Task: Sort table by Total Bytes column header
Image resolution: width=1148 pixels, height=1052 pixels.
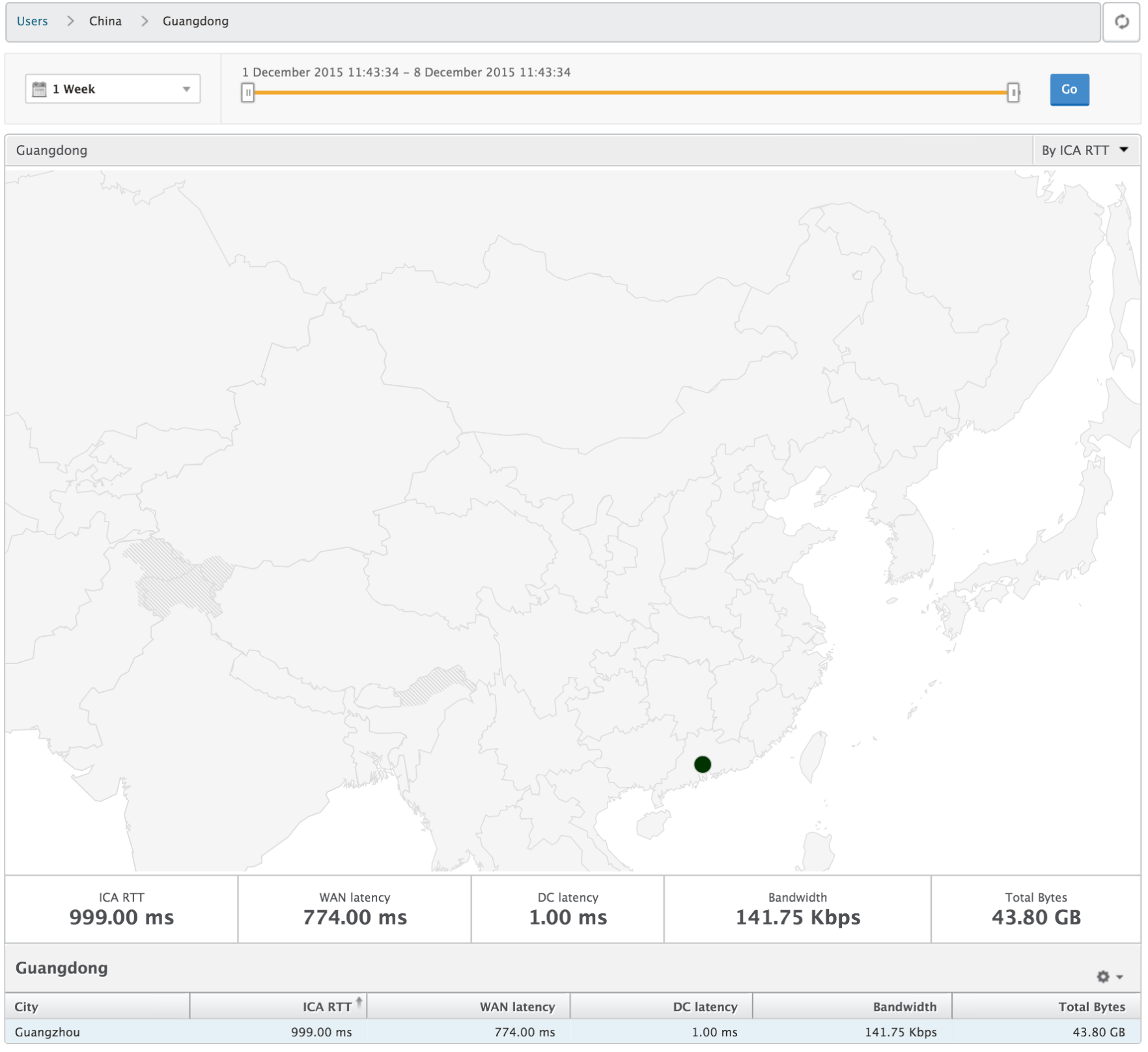Action: [x=1091, y=1006]
